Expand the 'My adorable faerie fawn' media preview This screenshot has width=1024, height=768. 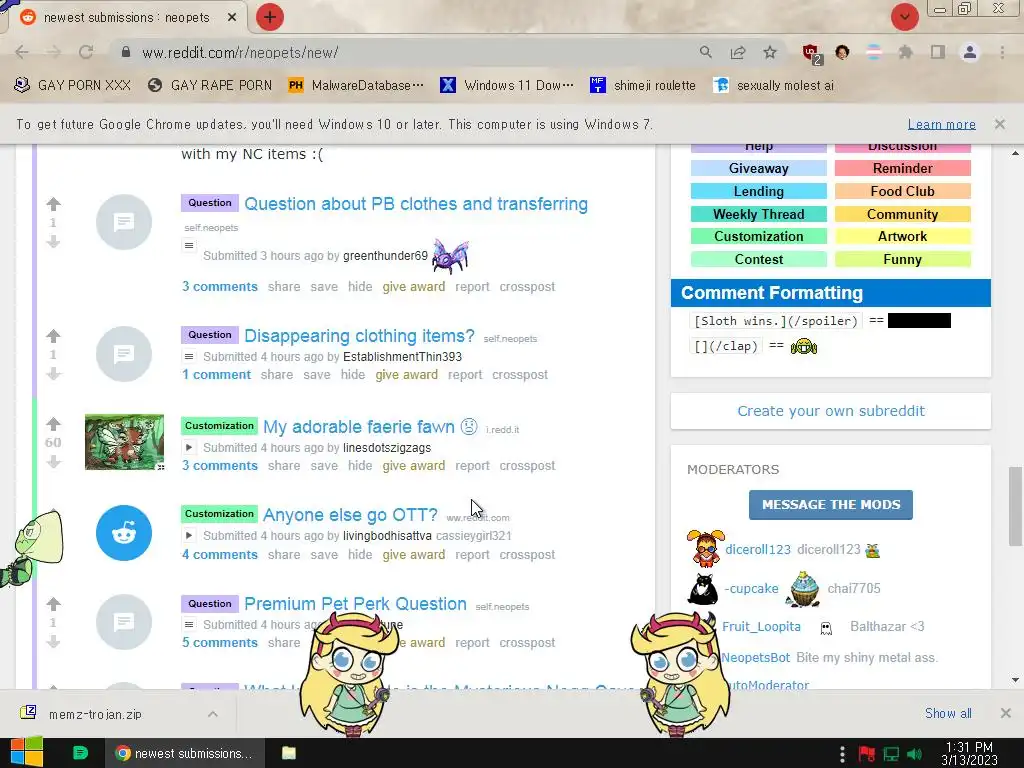tap(189, 447)
